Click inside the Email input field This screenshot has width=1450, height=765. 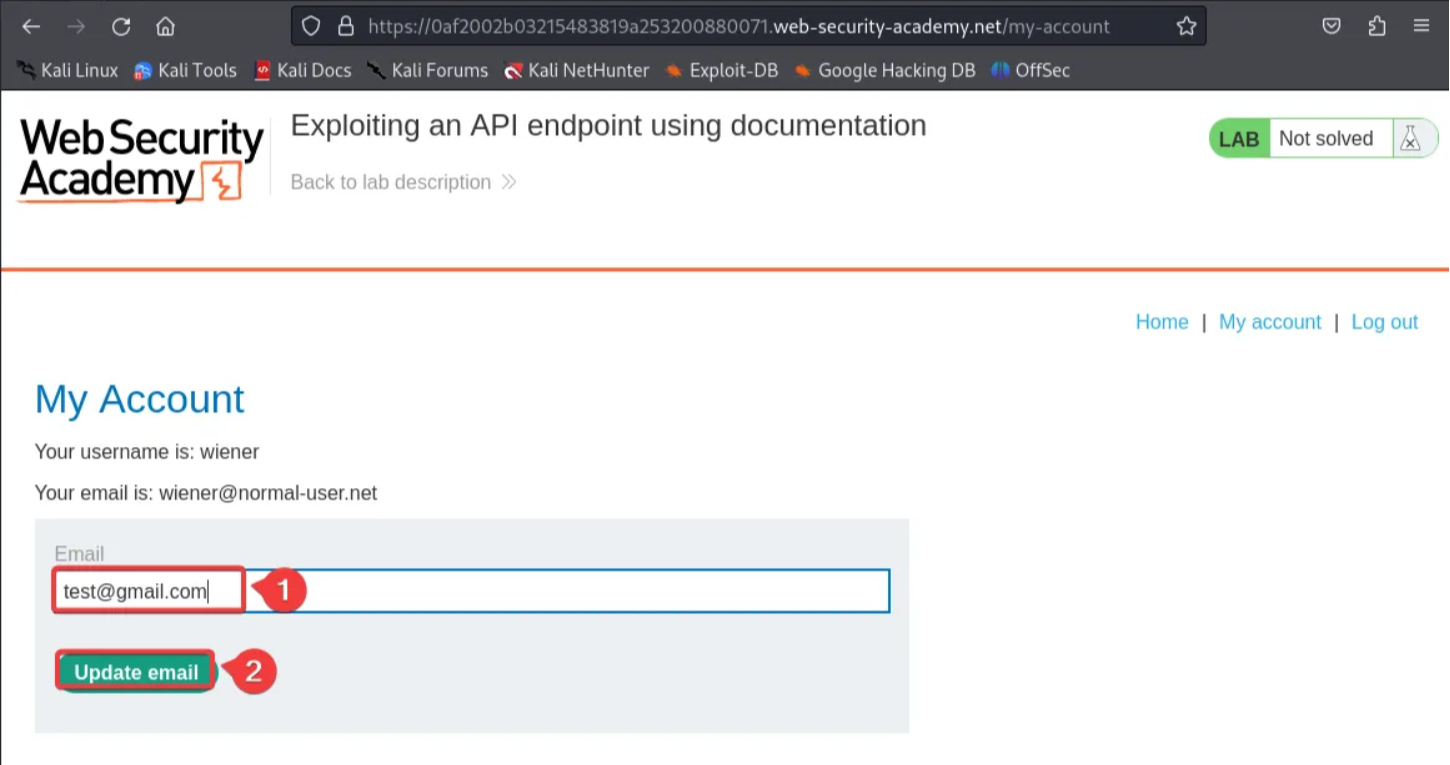[470, 590]
